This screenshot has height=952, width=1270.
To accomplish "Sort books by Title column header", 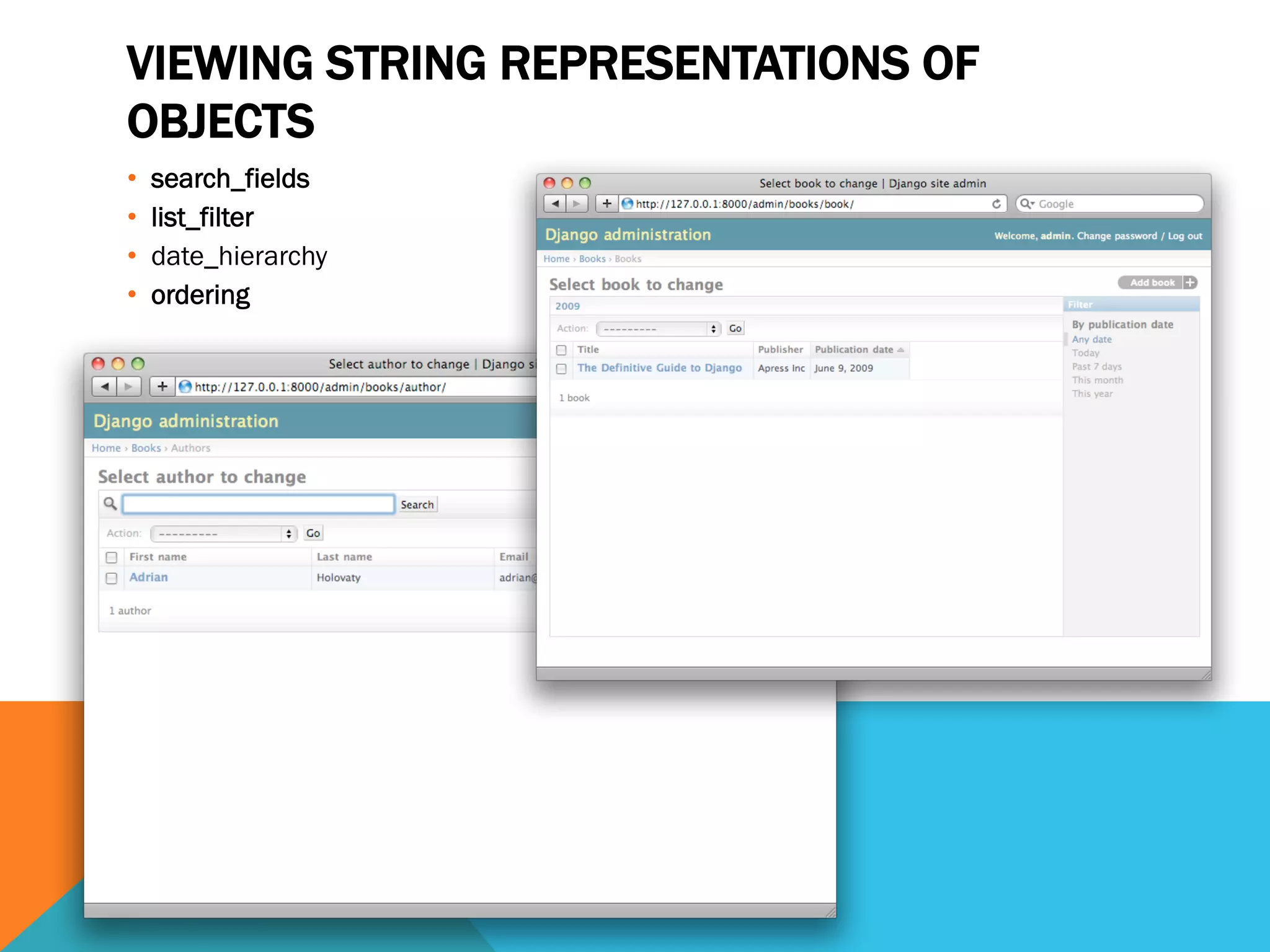I will click(x=588, y=350).
